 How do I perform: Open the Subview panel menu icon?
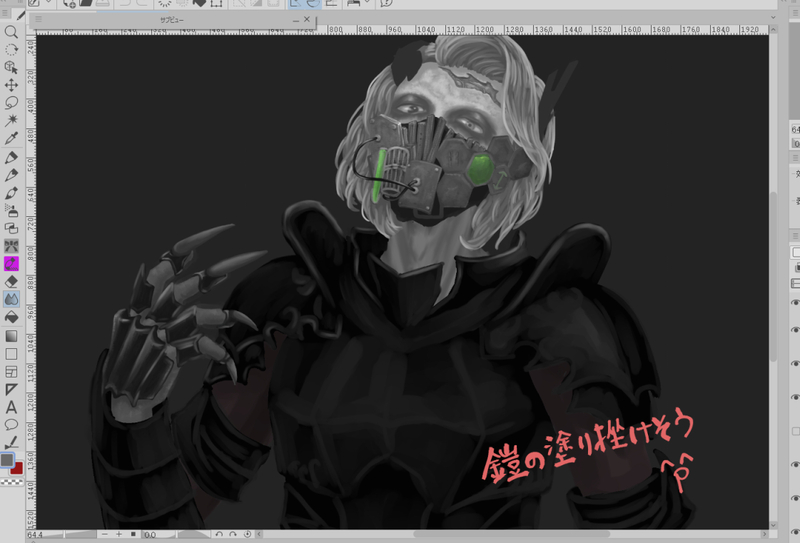point(38,19)
